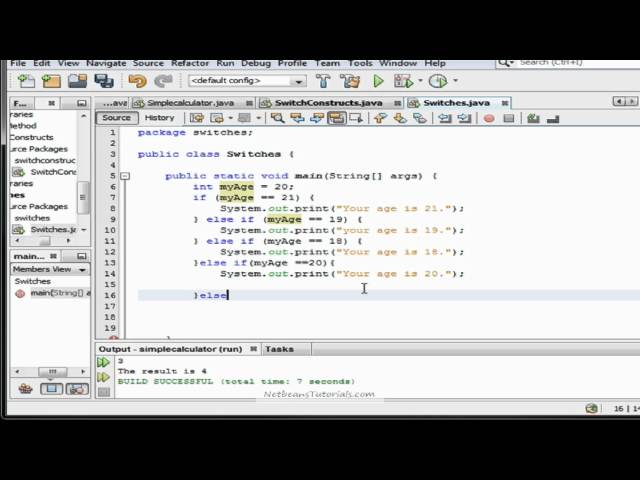Minimize the Projects panel via its window icon

coord(82,103)
